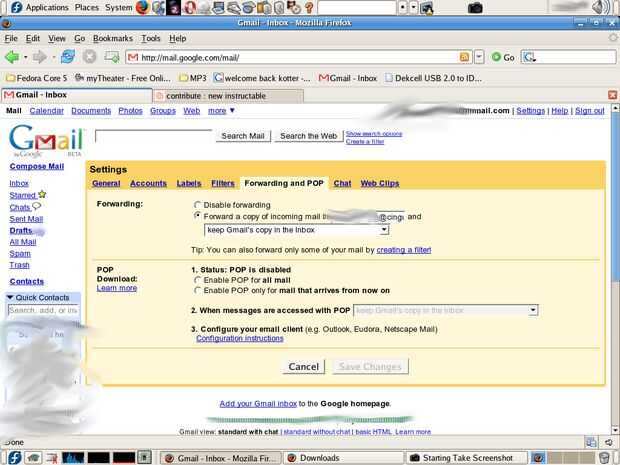620x465 pixels.
Task: Select Enable POP for all mail
Action: pos(197,280)
